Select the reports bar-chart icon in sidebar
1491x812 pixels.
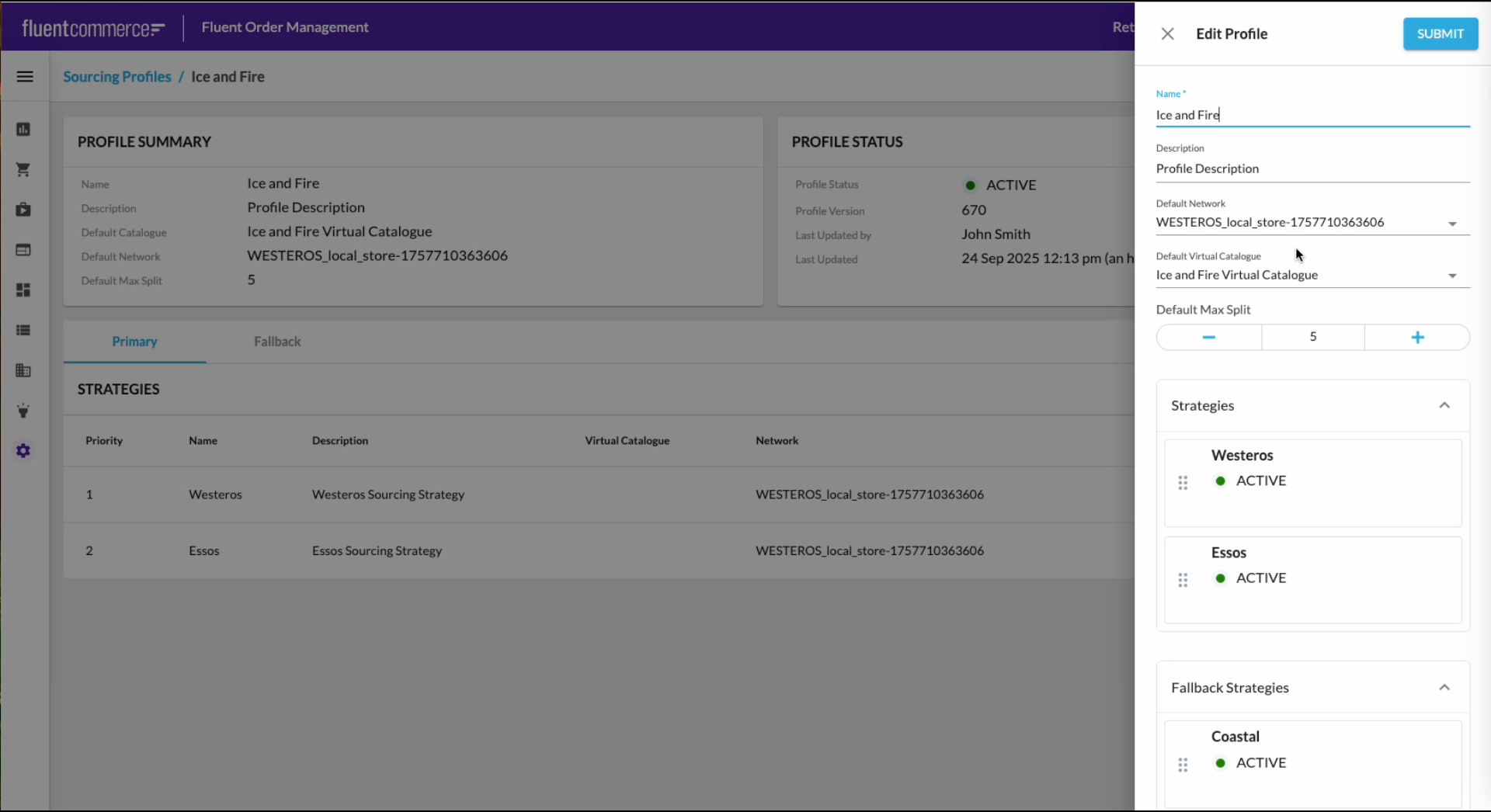coord(24,130)
